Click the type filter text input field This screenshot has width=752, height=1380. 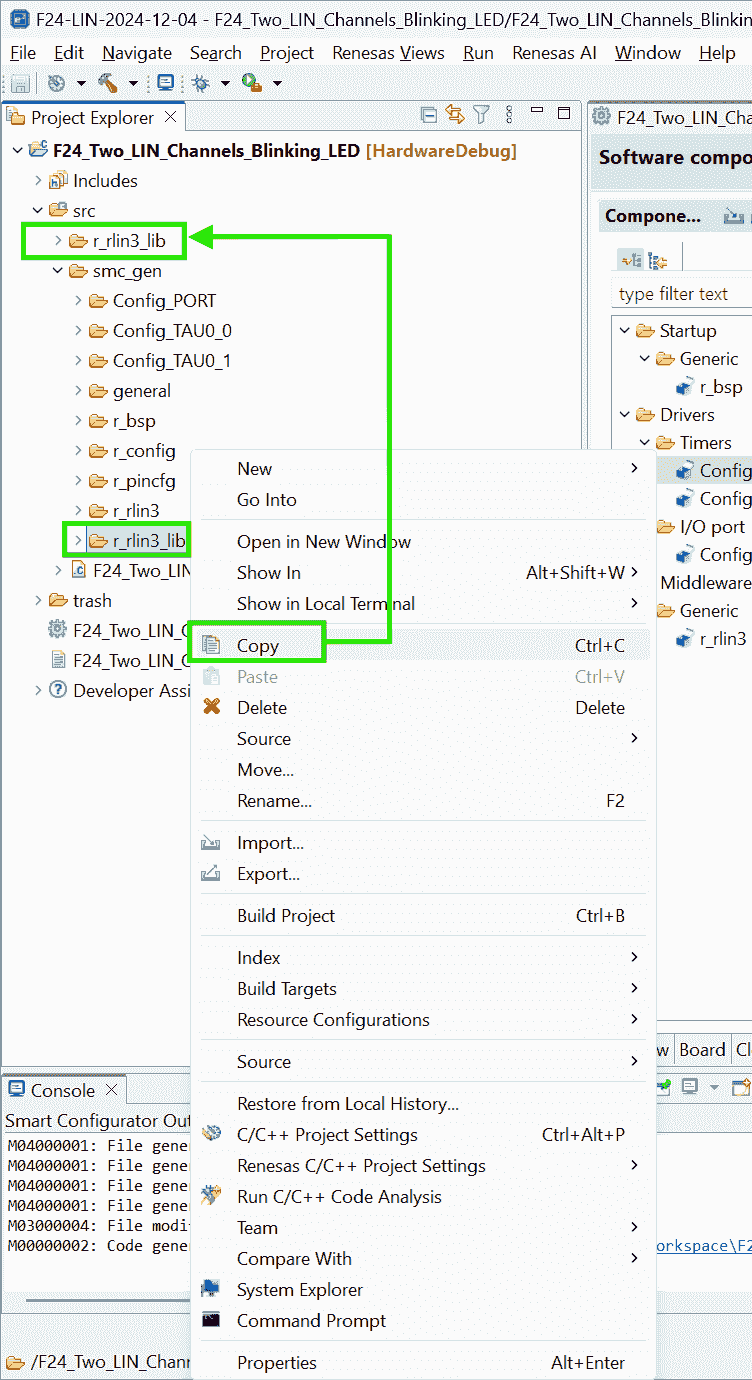point(680,294)
